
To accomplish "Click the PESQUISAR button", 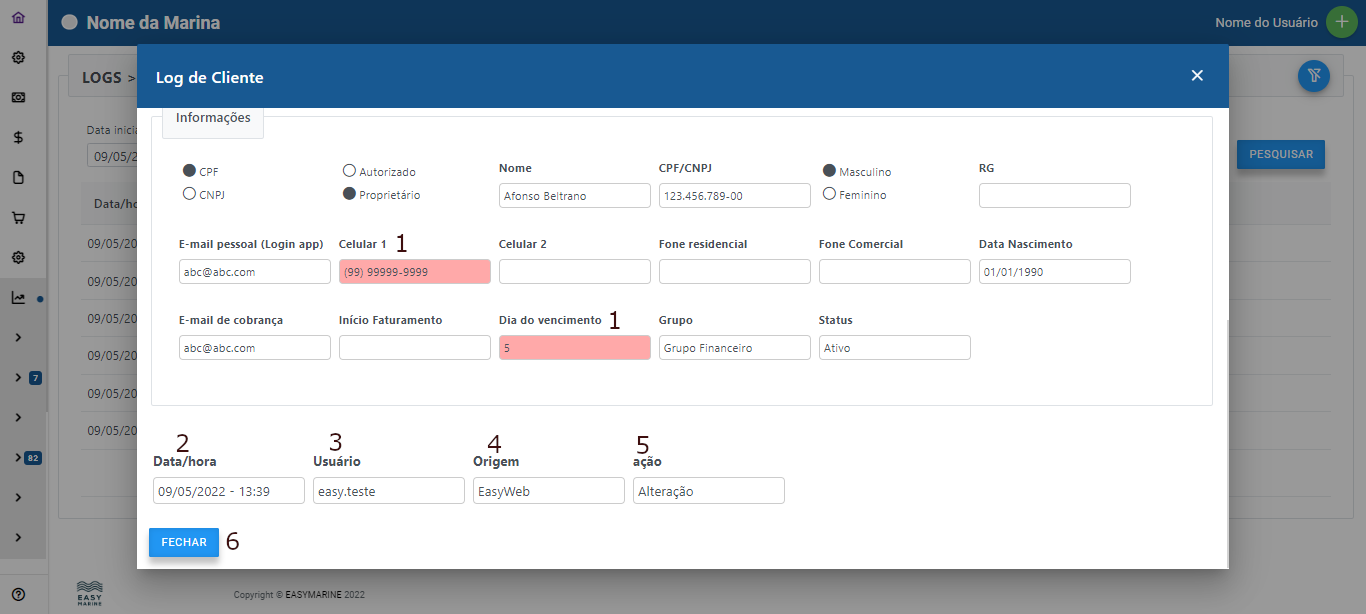I will coord(1280,155).
